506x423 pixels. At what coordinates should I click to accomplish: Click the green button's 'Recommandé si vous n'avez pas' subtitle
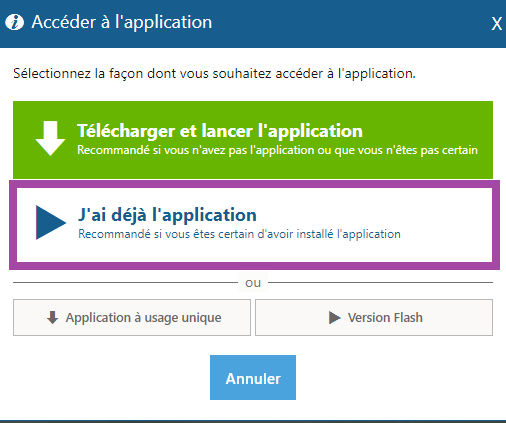(x=277, y=150)
